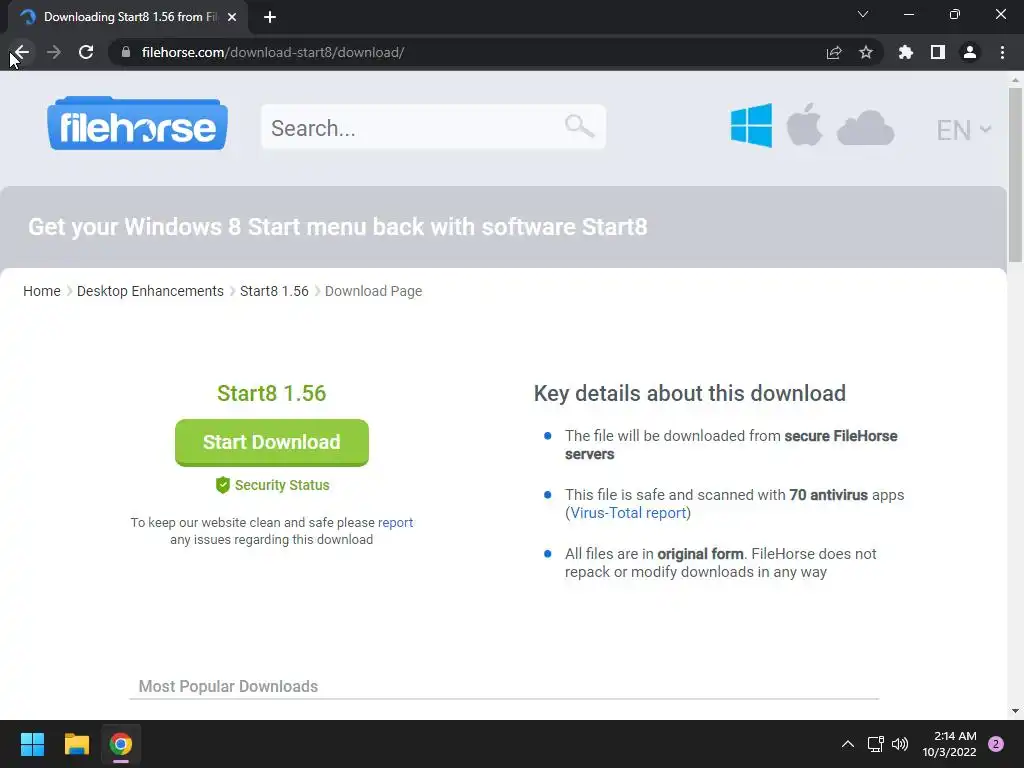Click Key details about this download heading

[x=690, y=393]
